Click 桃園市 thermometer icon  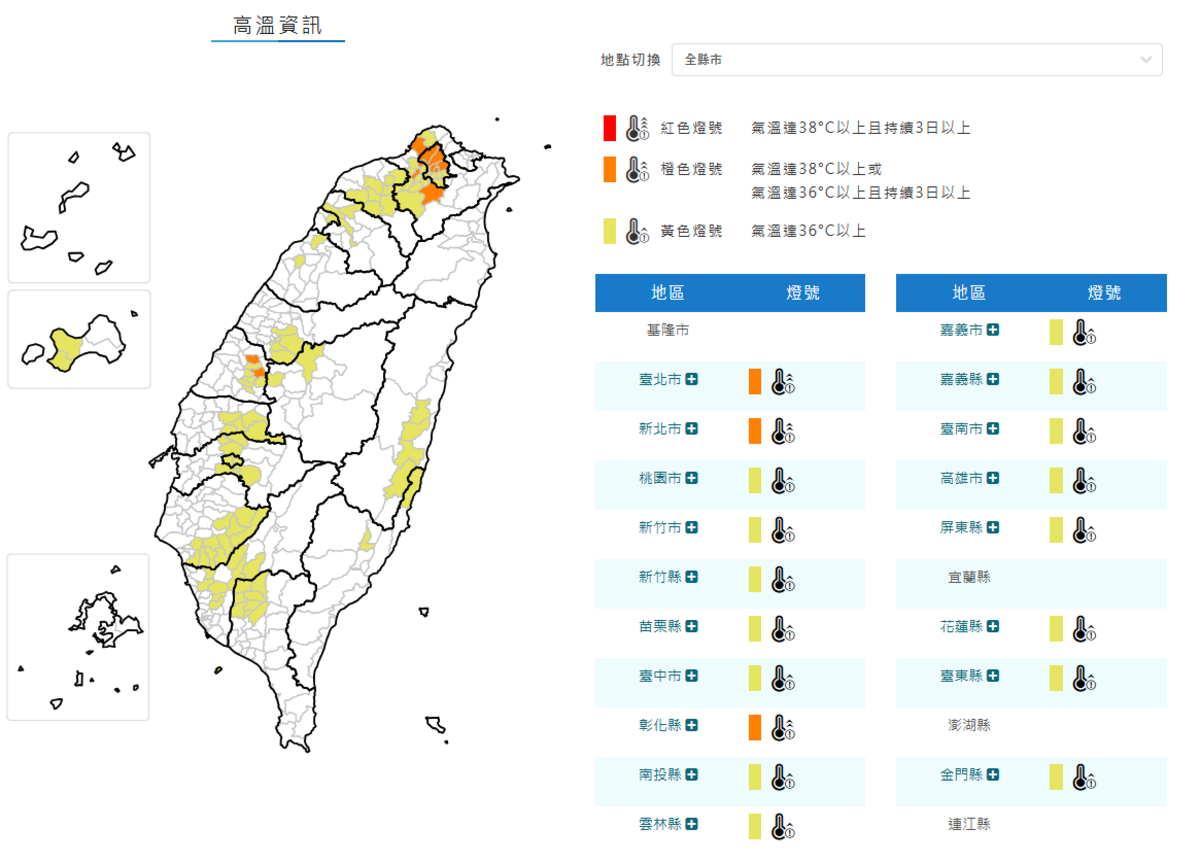[783, 481]
